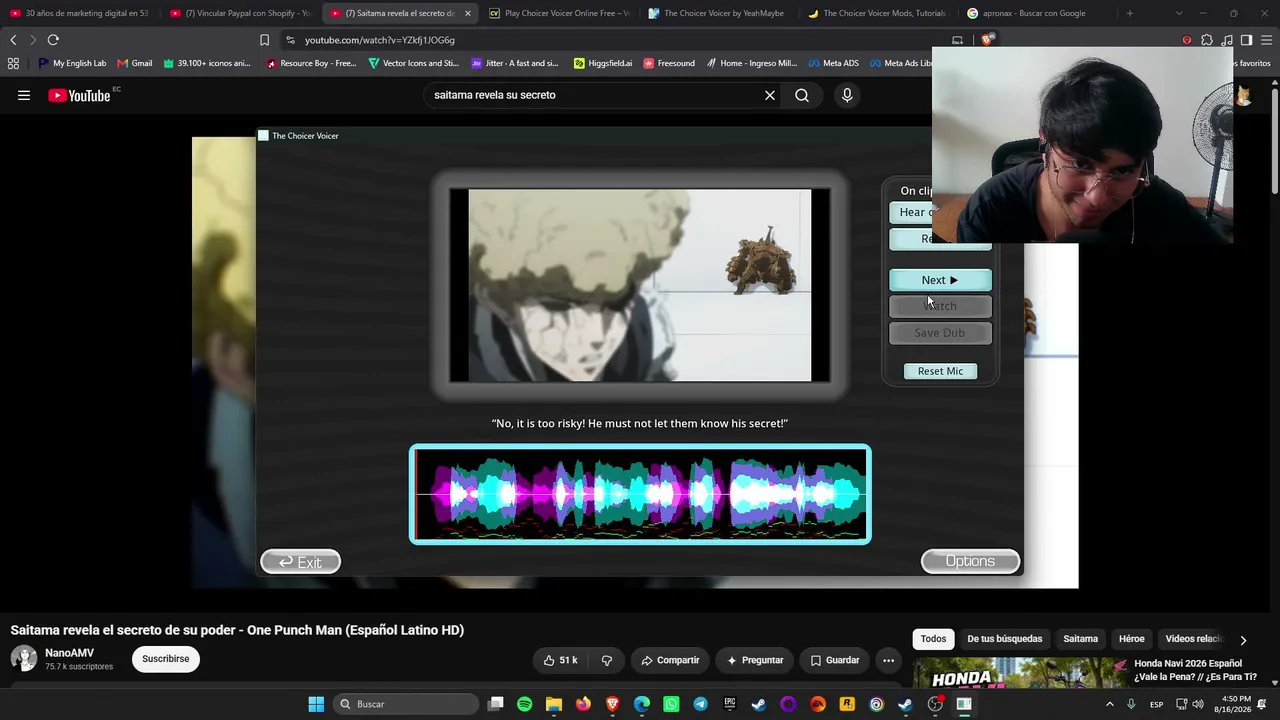Click the Exit button in The Choicer Voicer
The image size is (1280, 720).
pyautogui.click(x=301, y=562)
